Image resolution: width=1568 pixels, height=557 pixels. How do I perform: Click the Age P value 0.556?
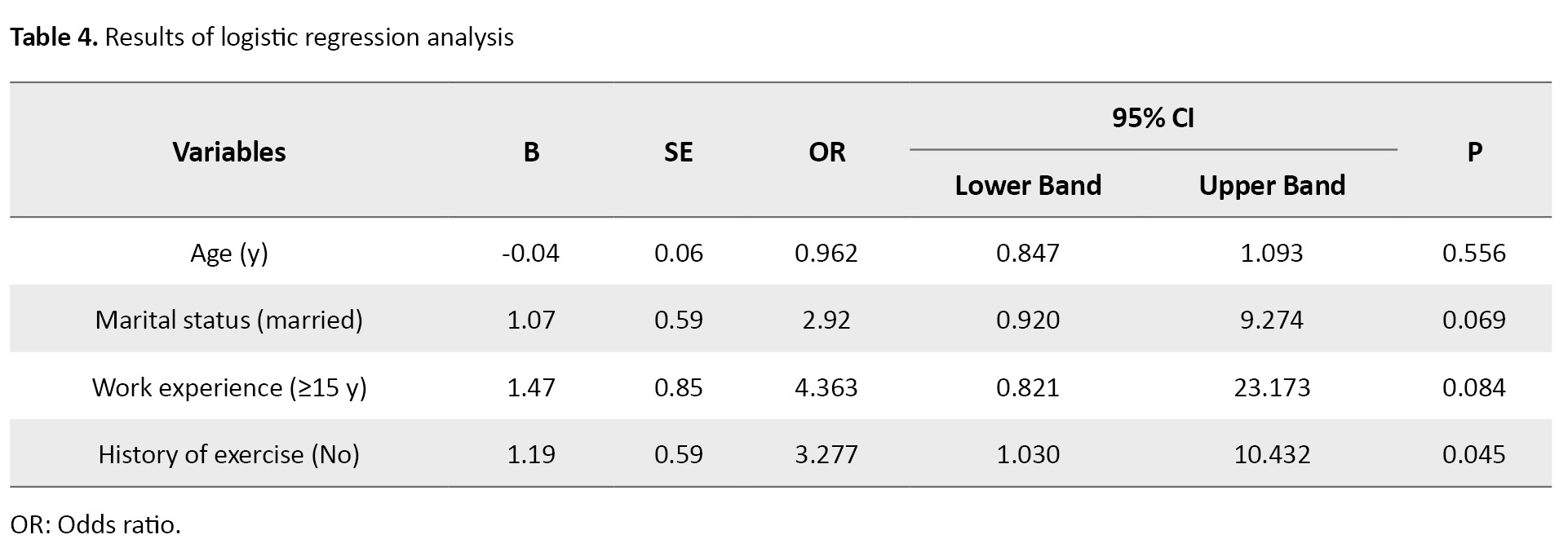(1473, 253)
